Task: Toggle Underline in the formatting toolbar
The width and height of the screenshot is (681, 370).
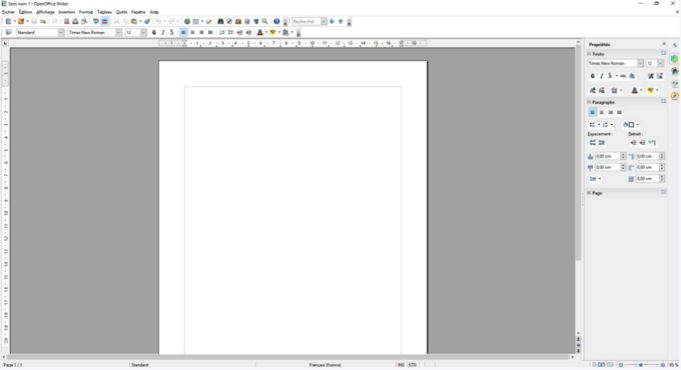Action: 172,33
